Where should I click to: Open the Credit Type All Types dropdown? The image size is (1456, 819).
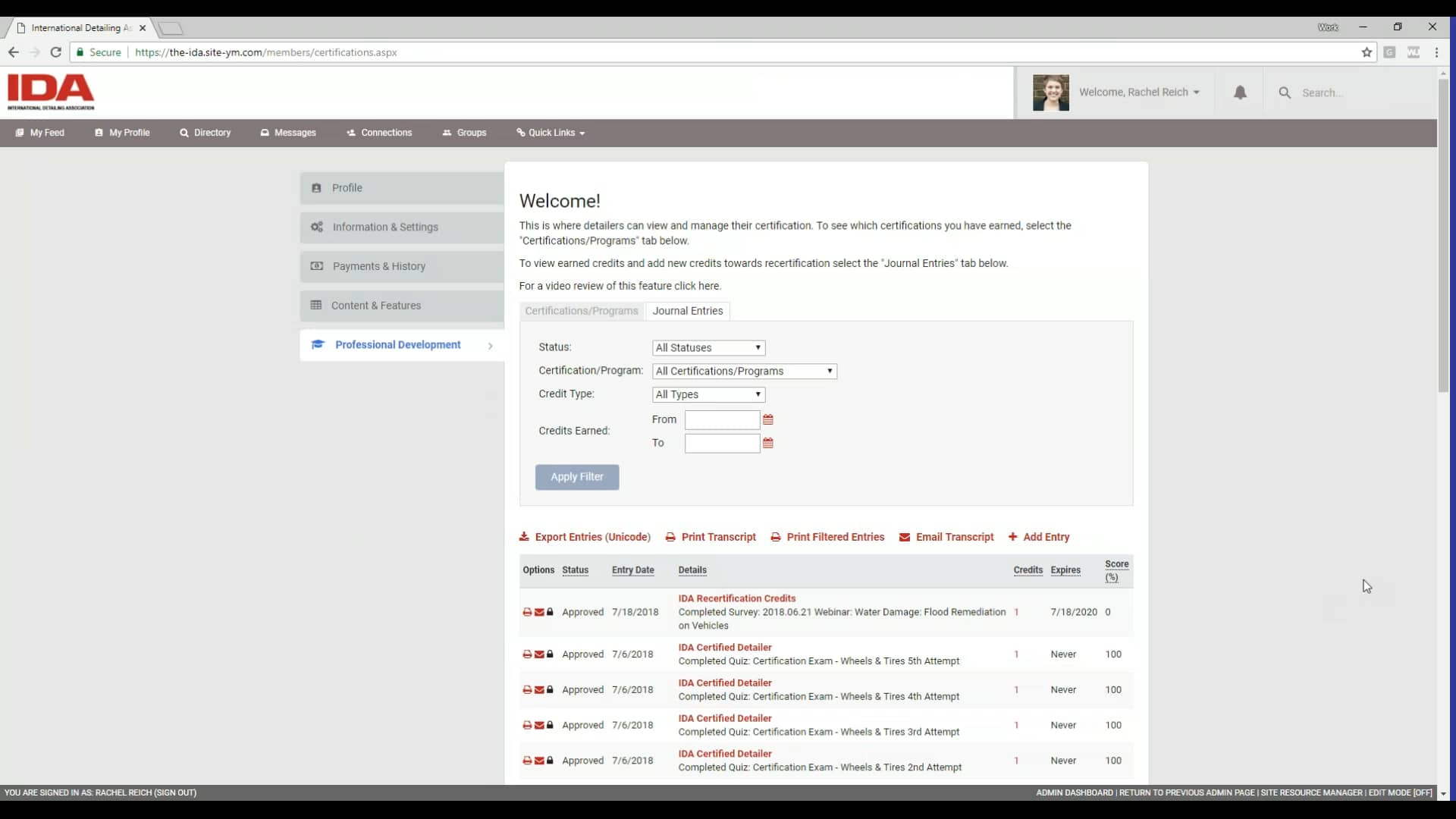(x=708, y=394)
